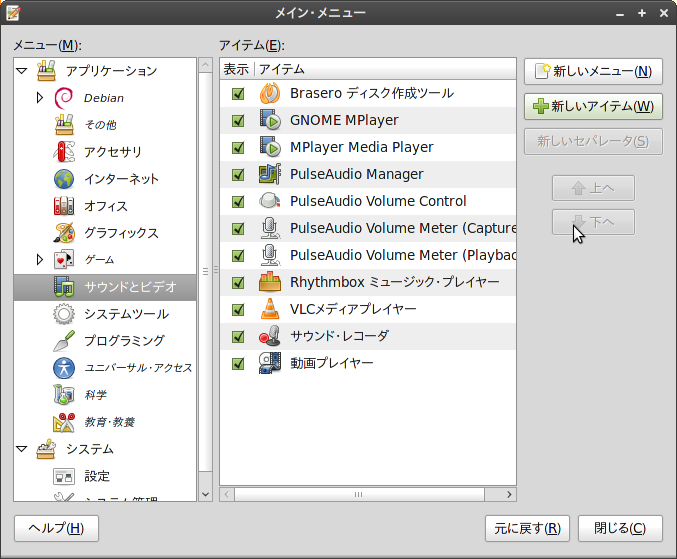Click the menu tree vertical scrollbar thumb

(x=206, y=272)
